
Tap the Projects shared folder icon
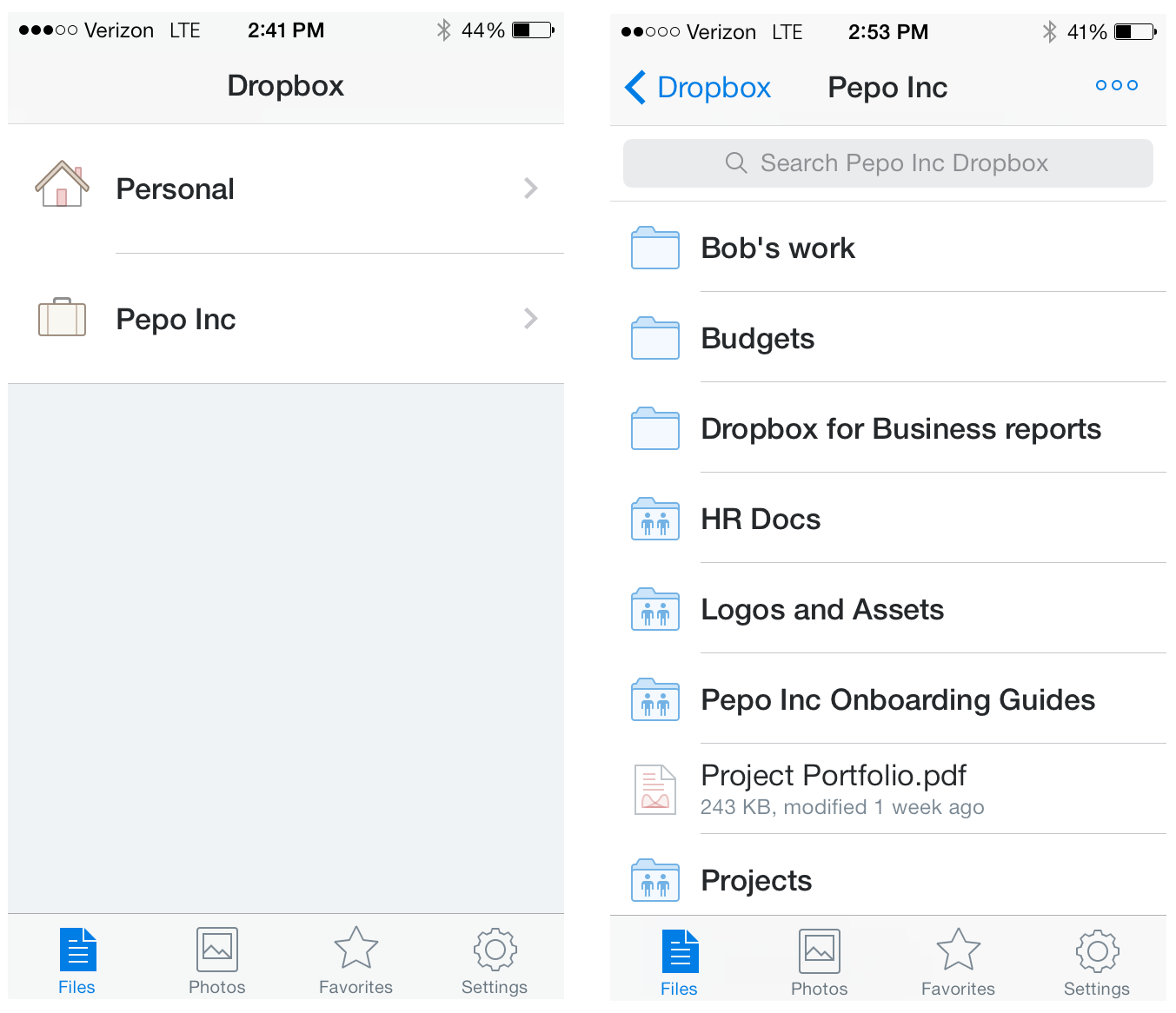click(654, 880)
